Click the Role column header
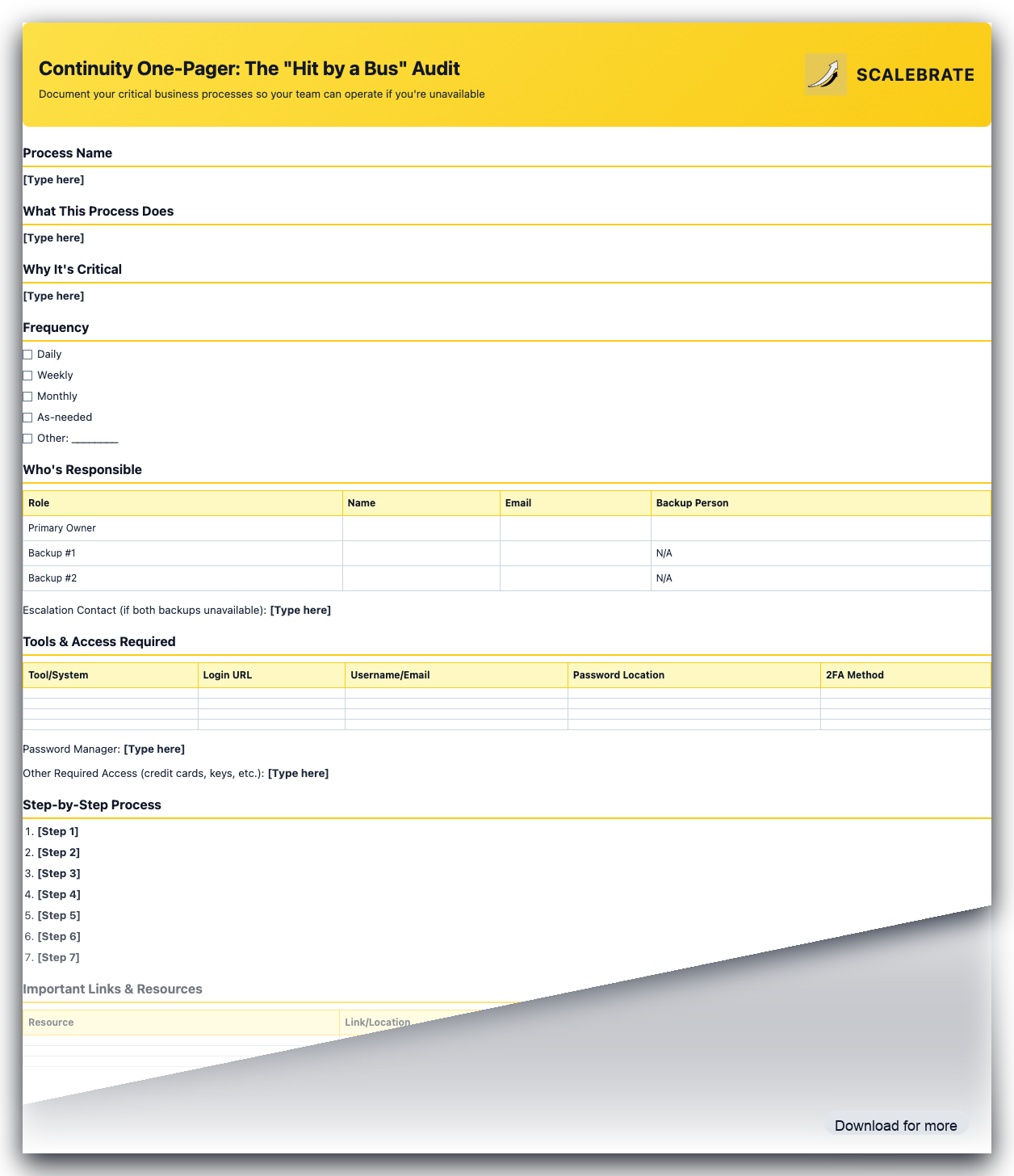Screen dimensions: 1014x1176 [182, 503]
